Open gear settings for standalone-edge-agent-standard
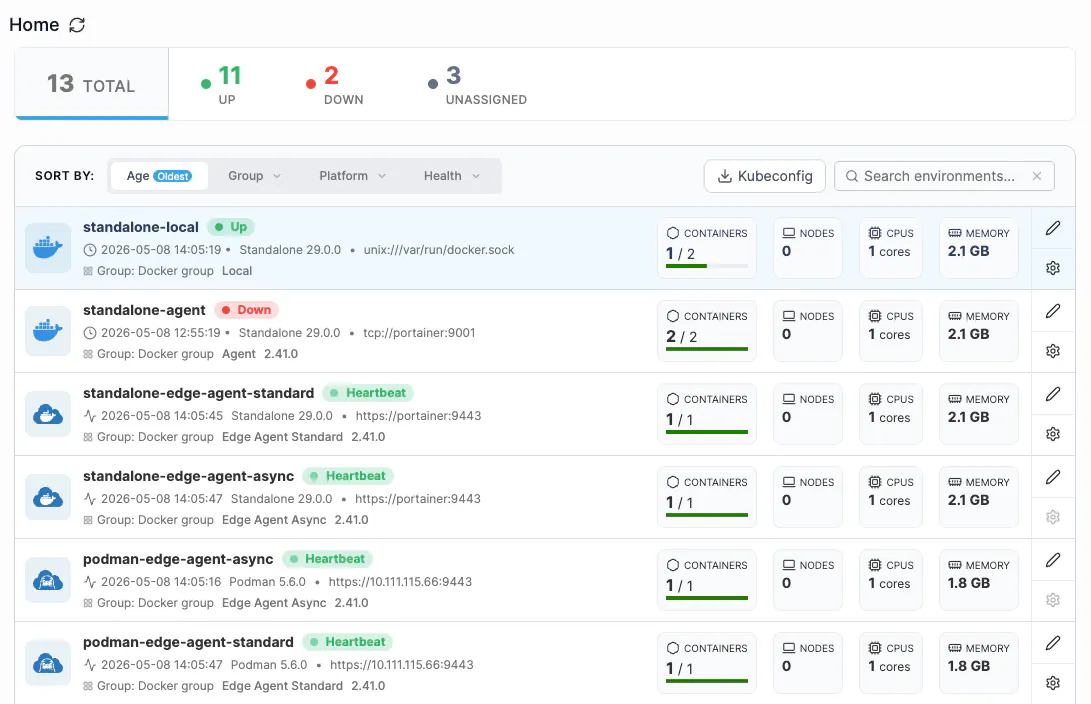Screen dimensions: 1091x704 [x=1053, y=434]
